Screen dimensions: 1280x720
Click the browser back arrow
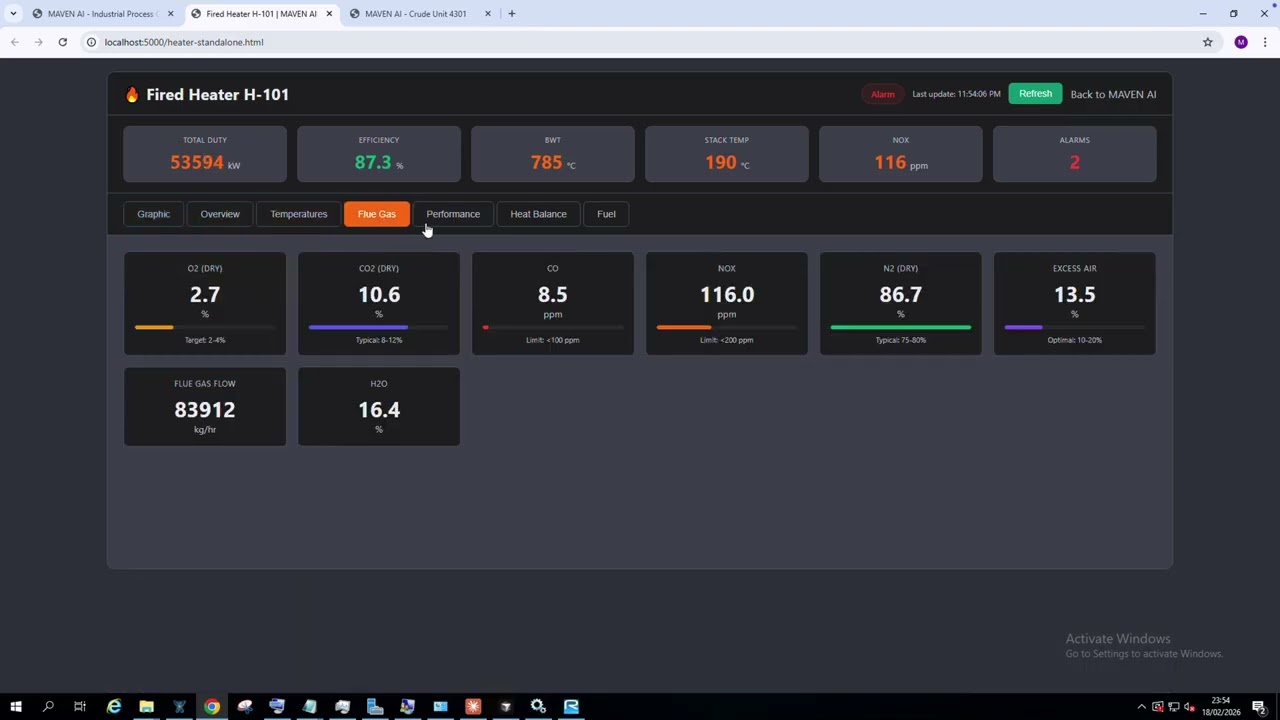pyautogui.click(x=15, y=42)
